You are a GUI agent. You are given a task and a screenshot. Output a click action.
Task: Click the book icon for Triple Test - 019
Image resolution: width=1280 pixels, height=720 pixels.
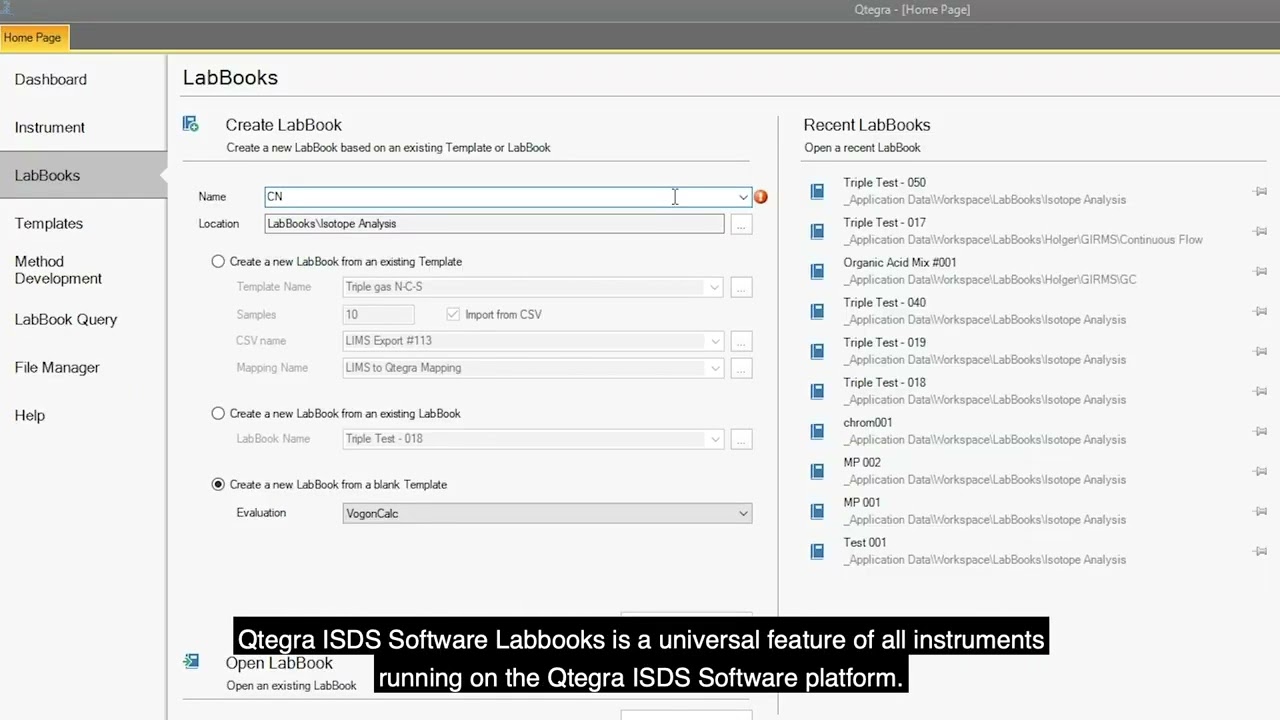coord(817,351)
